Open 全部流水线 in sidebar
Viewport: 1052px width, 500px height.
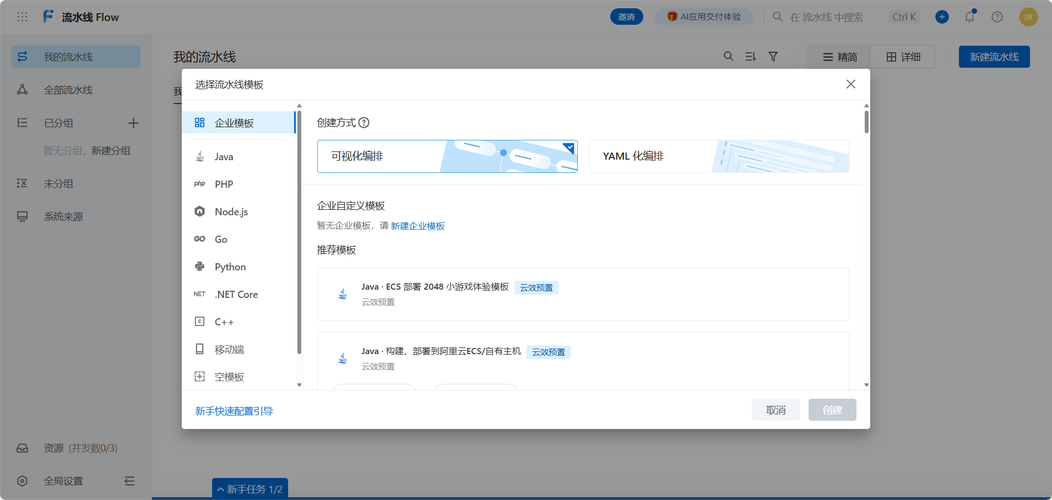coord(76,90)
